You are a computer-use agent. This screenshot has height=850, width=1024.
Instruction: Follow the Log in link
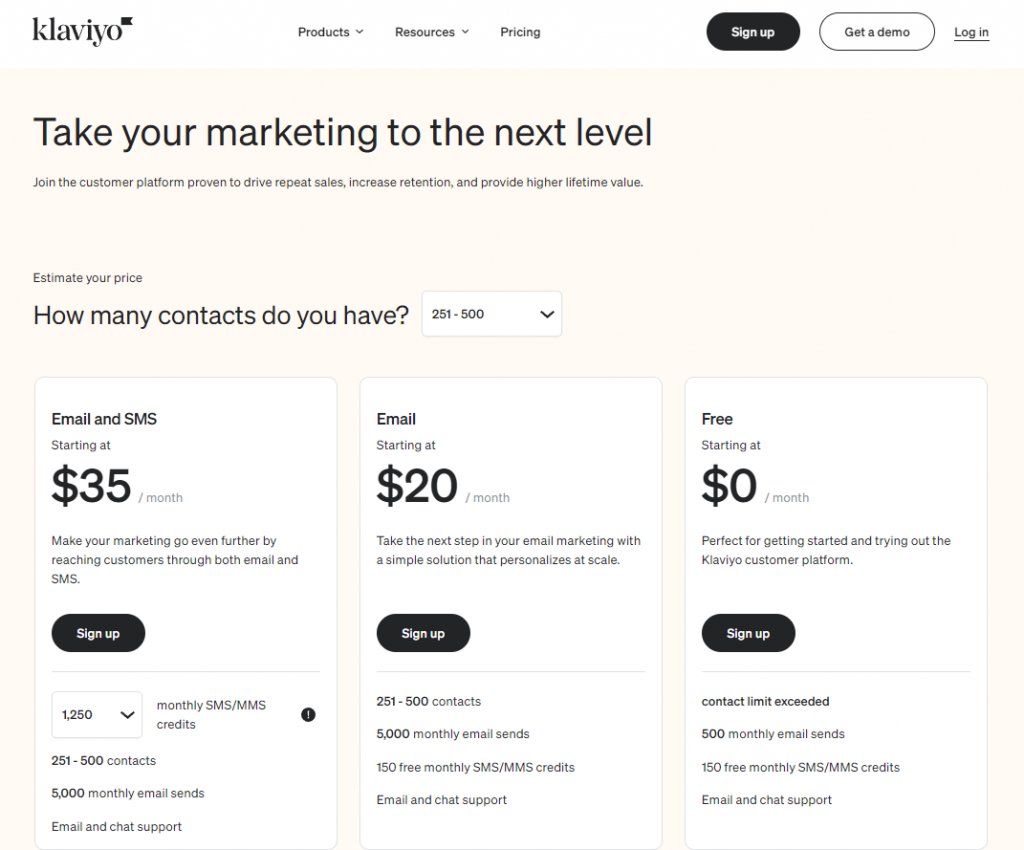coord(971,32)
